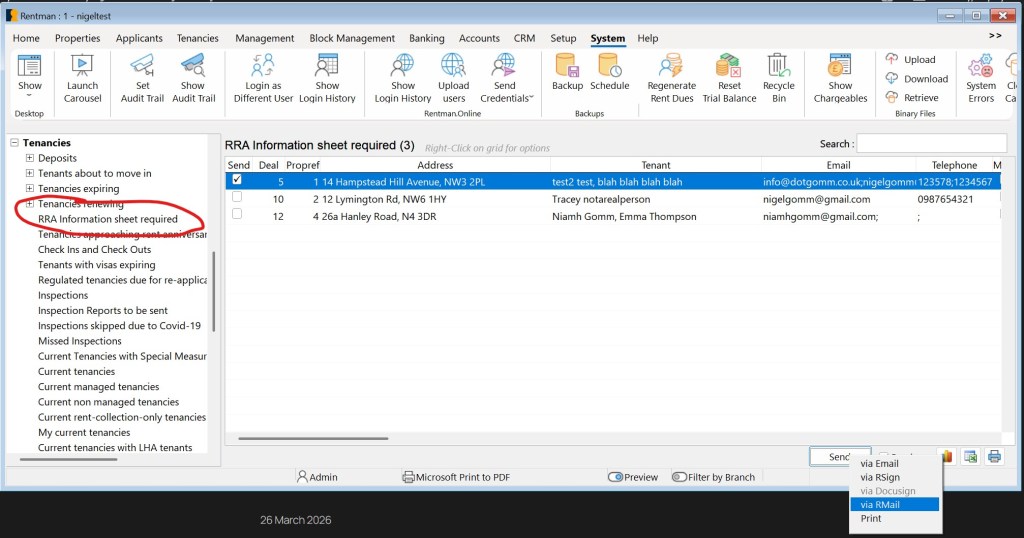Expand the Deposits tree node
1024x538 pixels.
(30, 158)
